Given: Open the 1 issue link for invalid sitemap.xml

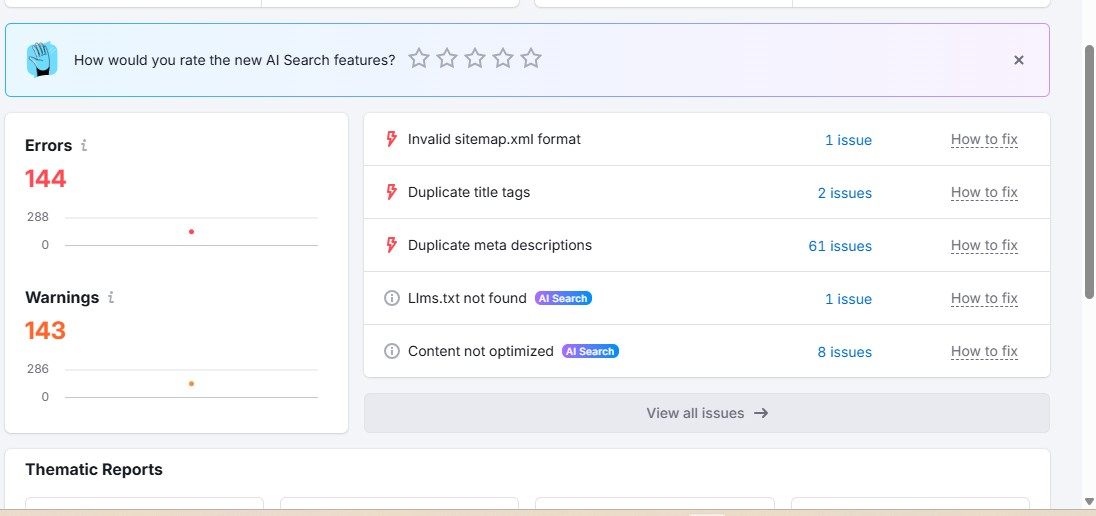Looking at the screenshot, I should 848,140.
